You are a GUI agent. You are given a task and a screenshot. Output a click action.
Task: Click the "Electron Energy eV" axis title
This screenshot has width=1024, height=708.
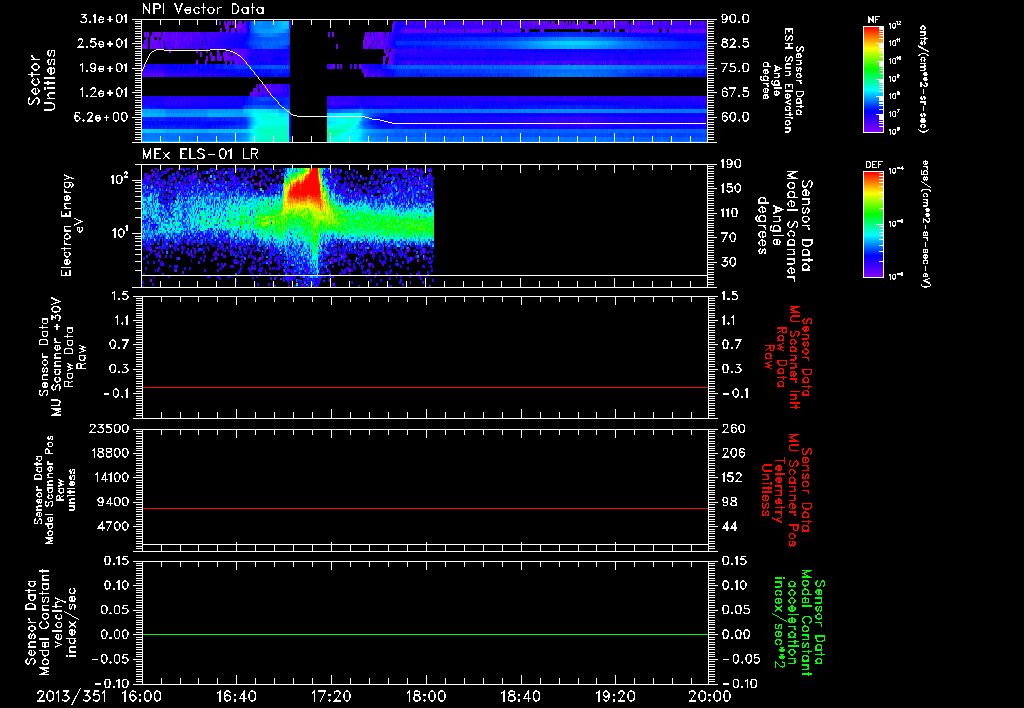pyautogui.click(x=72, y=225)
